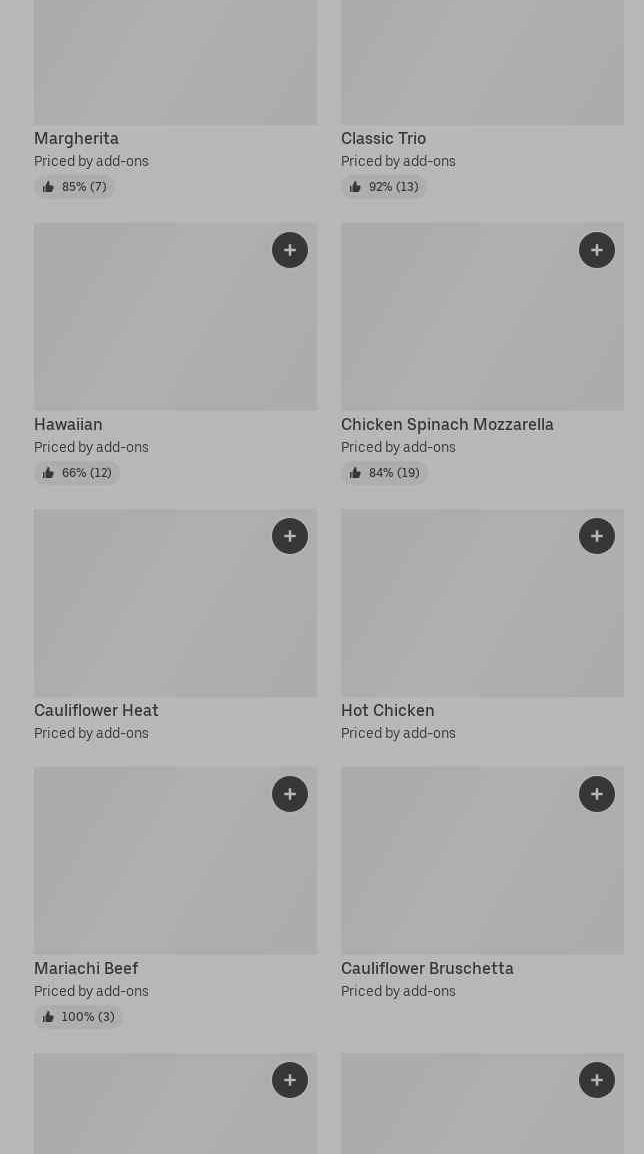Click Chicken Spinach Mozzarella 84% rating
Viewport: 644px width, 1154px height.
[x=384, y=473]
